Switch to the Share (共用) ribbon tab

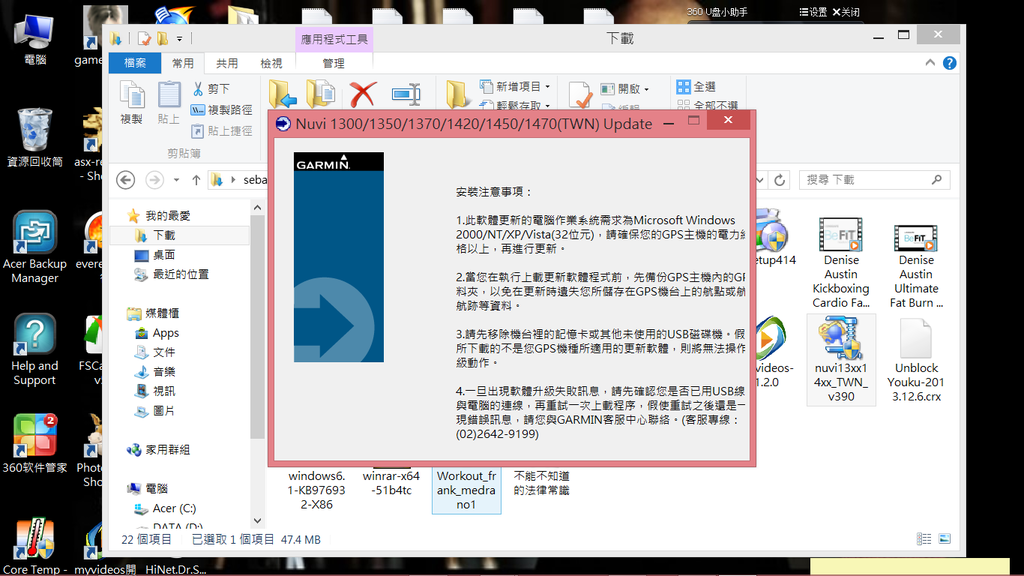click(227, 63)
